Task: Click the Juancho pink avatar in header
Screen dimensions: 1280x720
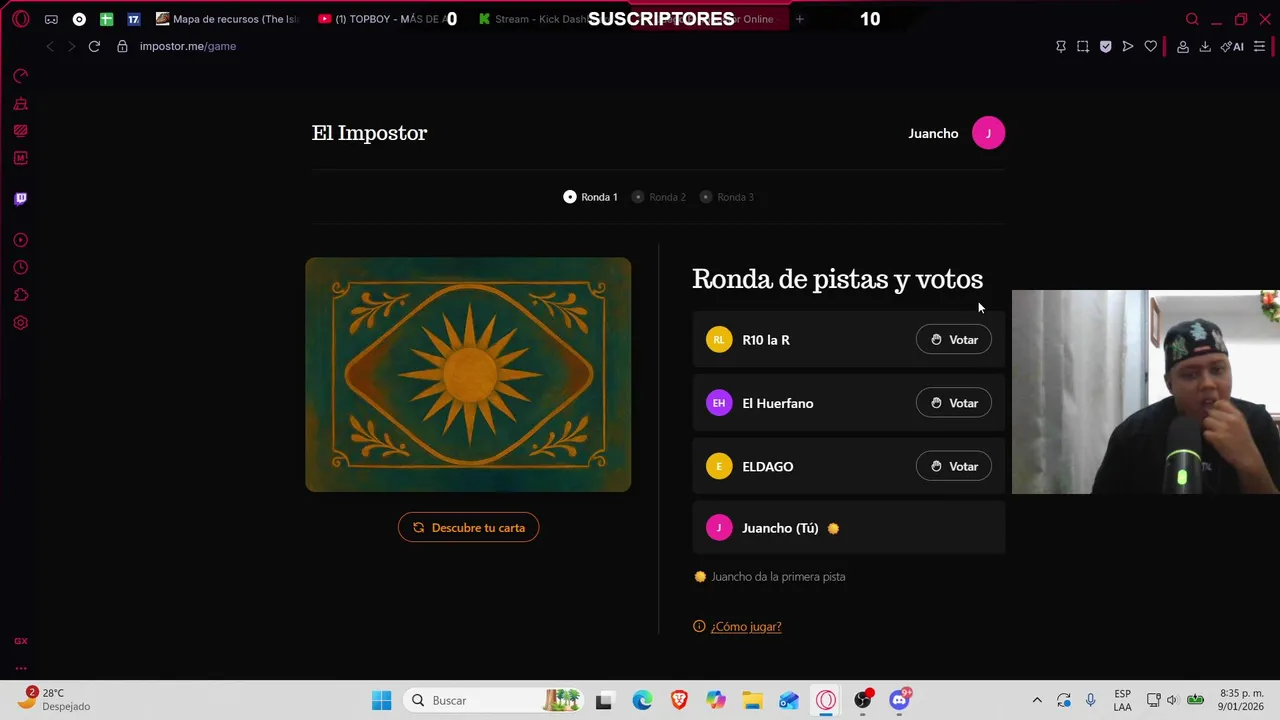Action: pyautogui.click(x=988, y=133)
